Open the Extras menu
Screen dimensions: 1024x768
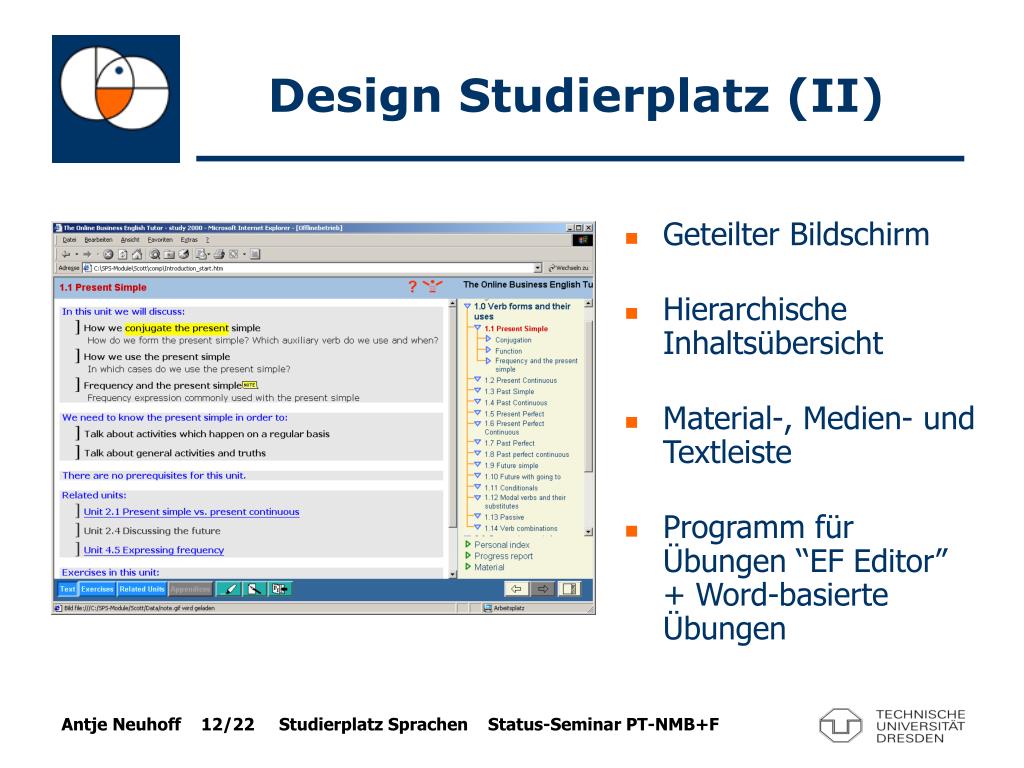point(189,240)
